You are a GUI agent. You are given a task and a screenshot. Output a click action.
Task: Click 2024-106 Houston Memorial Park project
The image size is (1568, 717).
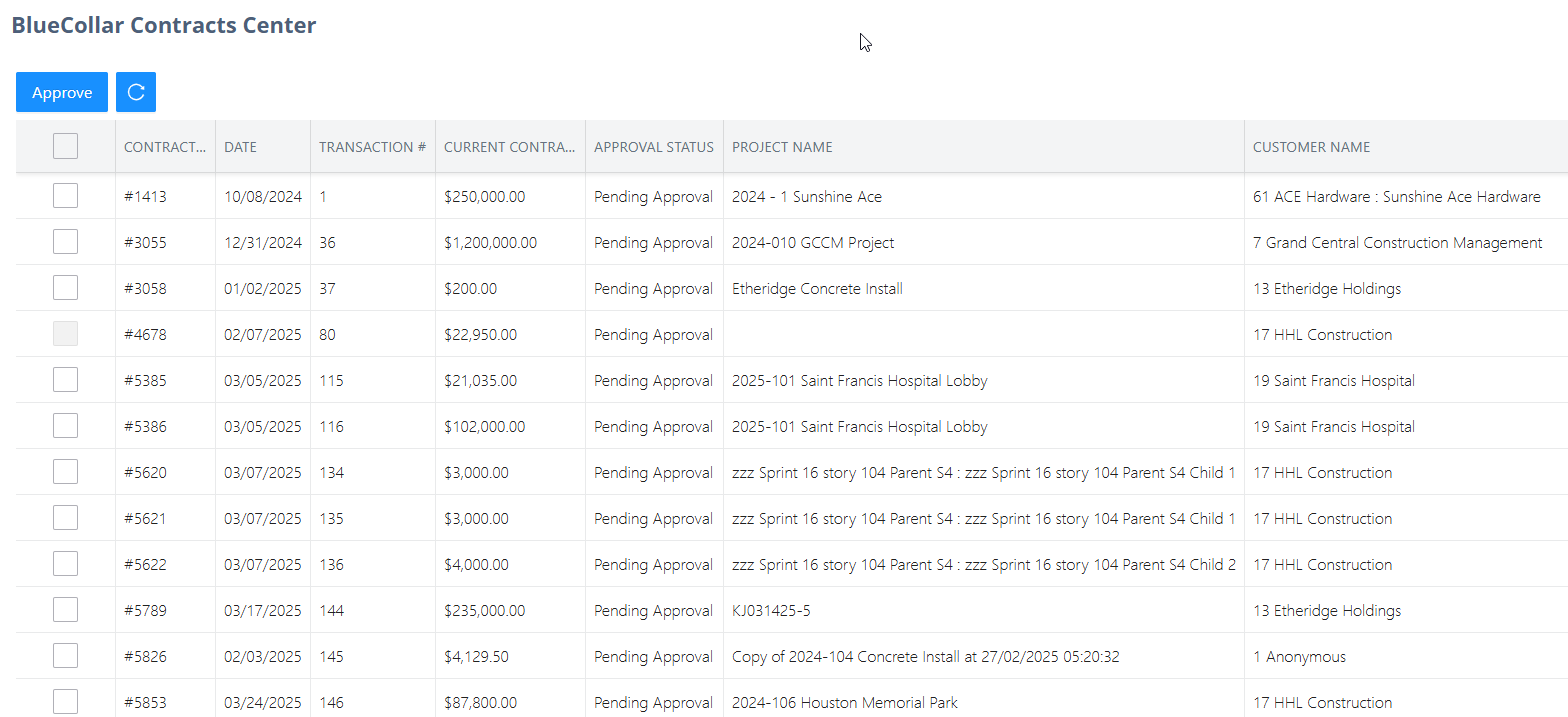point(844,703)
